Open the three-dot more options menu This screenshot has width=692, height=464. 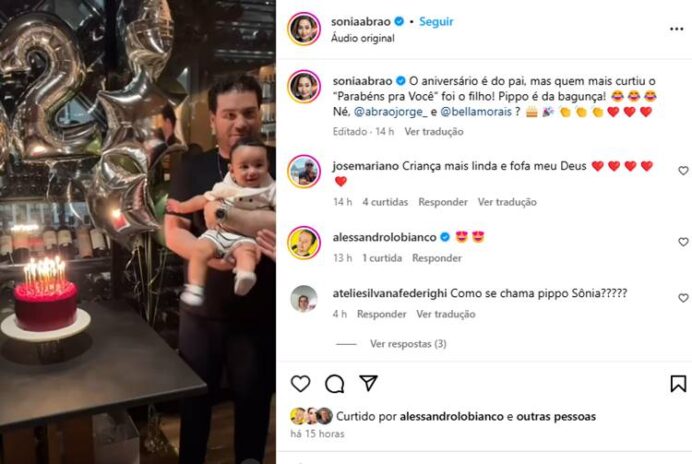(x=676, y=29)
